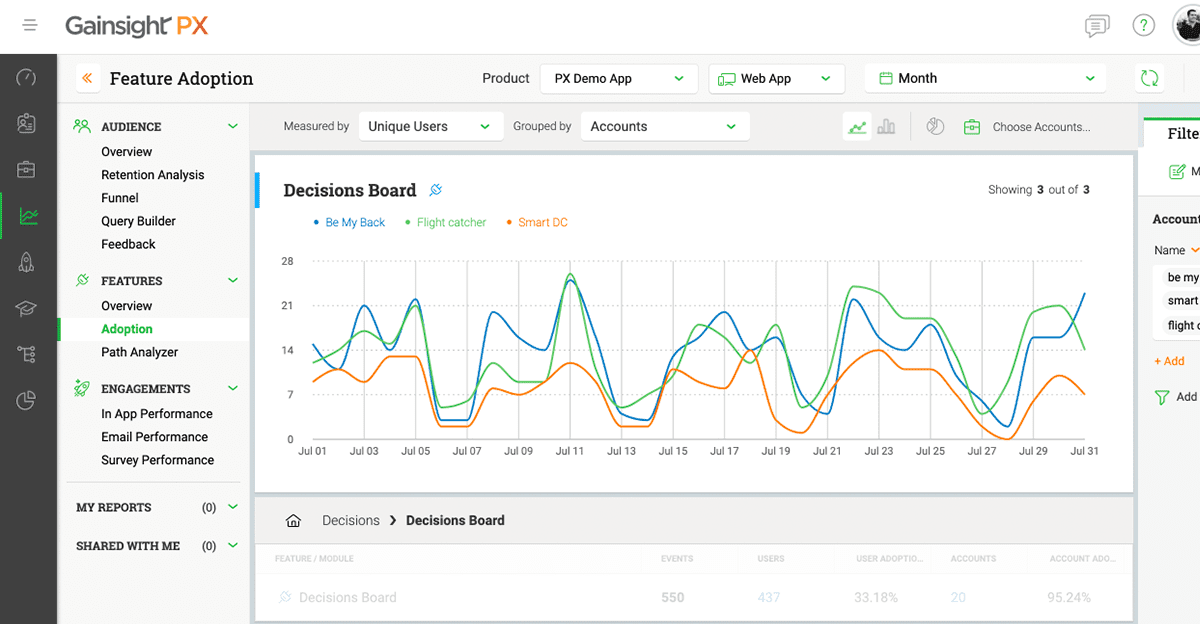Screen dimensions: 1200x624
Task: Click the Choose Accounts button
Action: pos(1040,127)
